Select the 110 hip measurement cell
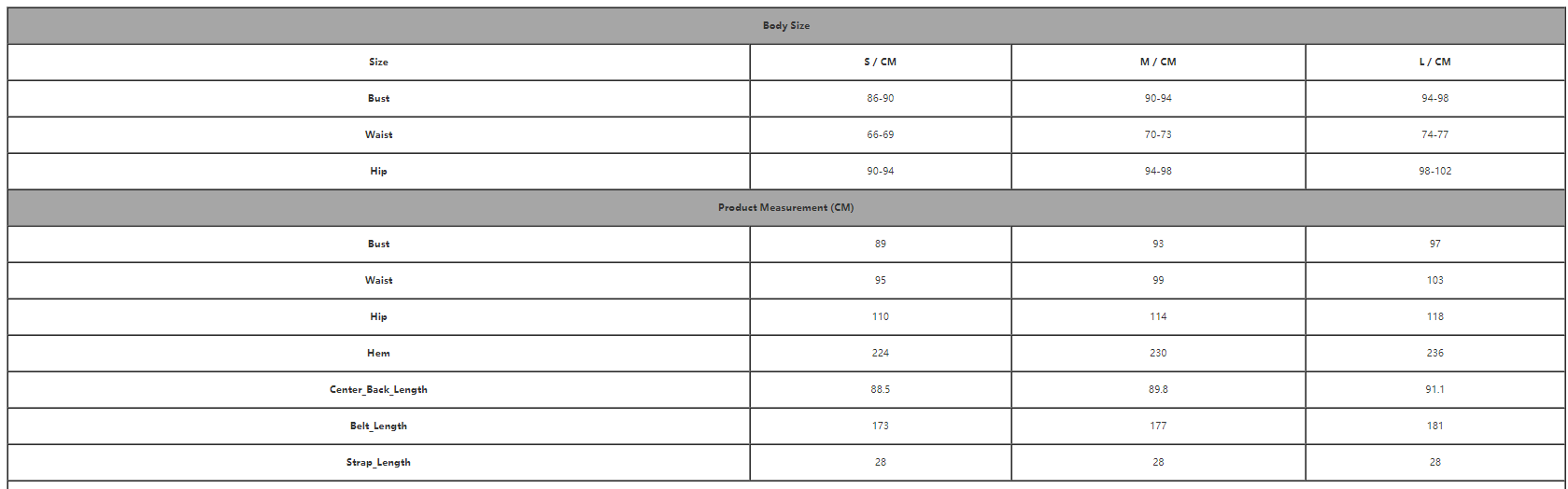The height and width of the screenshot is (489, 1568). (x=880, y=317)
